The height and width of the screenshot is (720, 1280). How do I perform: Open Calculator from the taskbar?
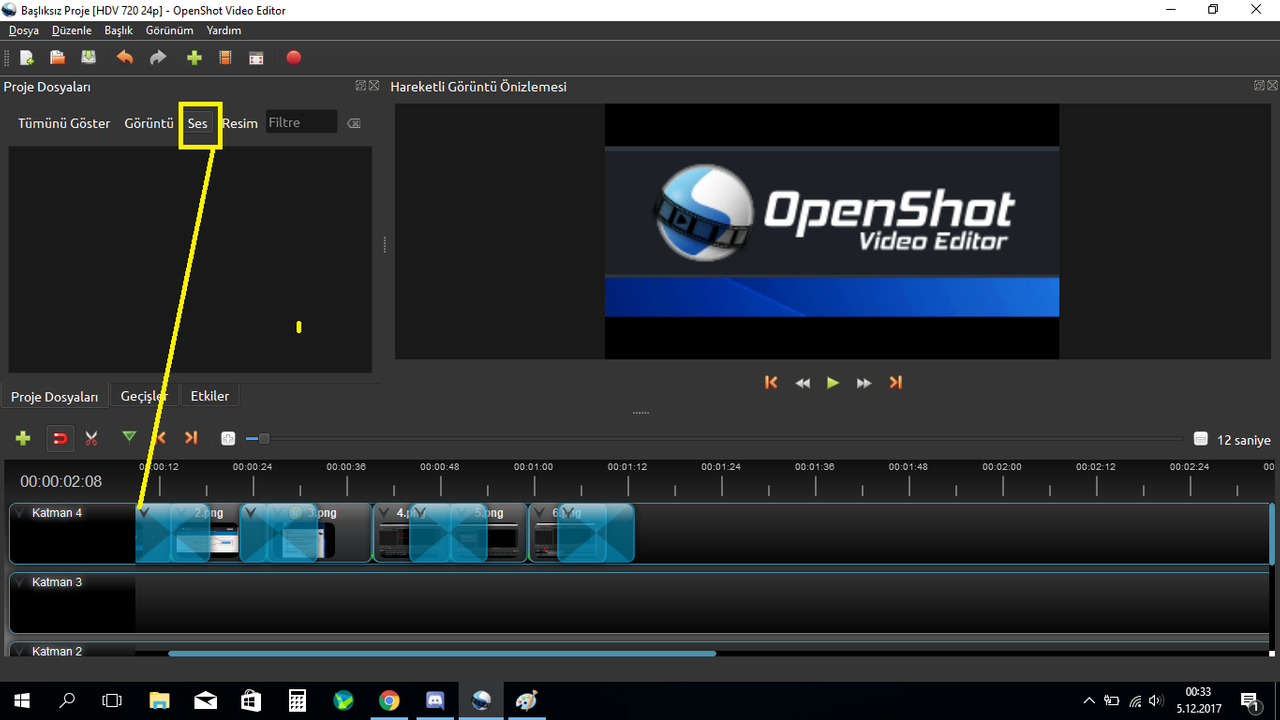point(297,700)
